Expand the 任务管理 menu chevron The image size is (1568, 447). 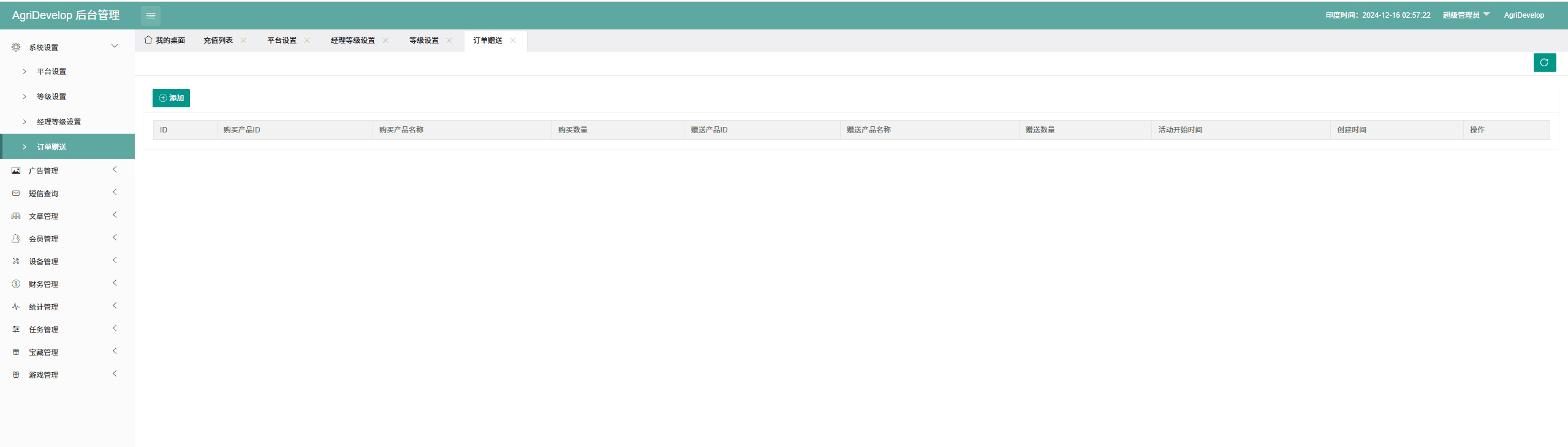tap(115, 328)
